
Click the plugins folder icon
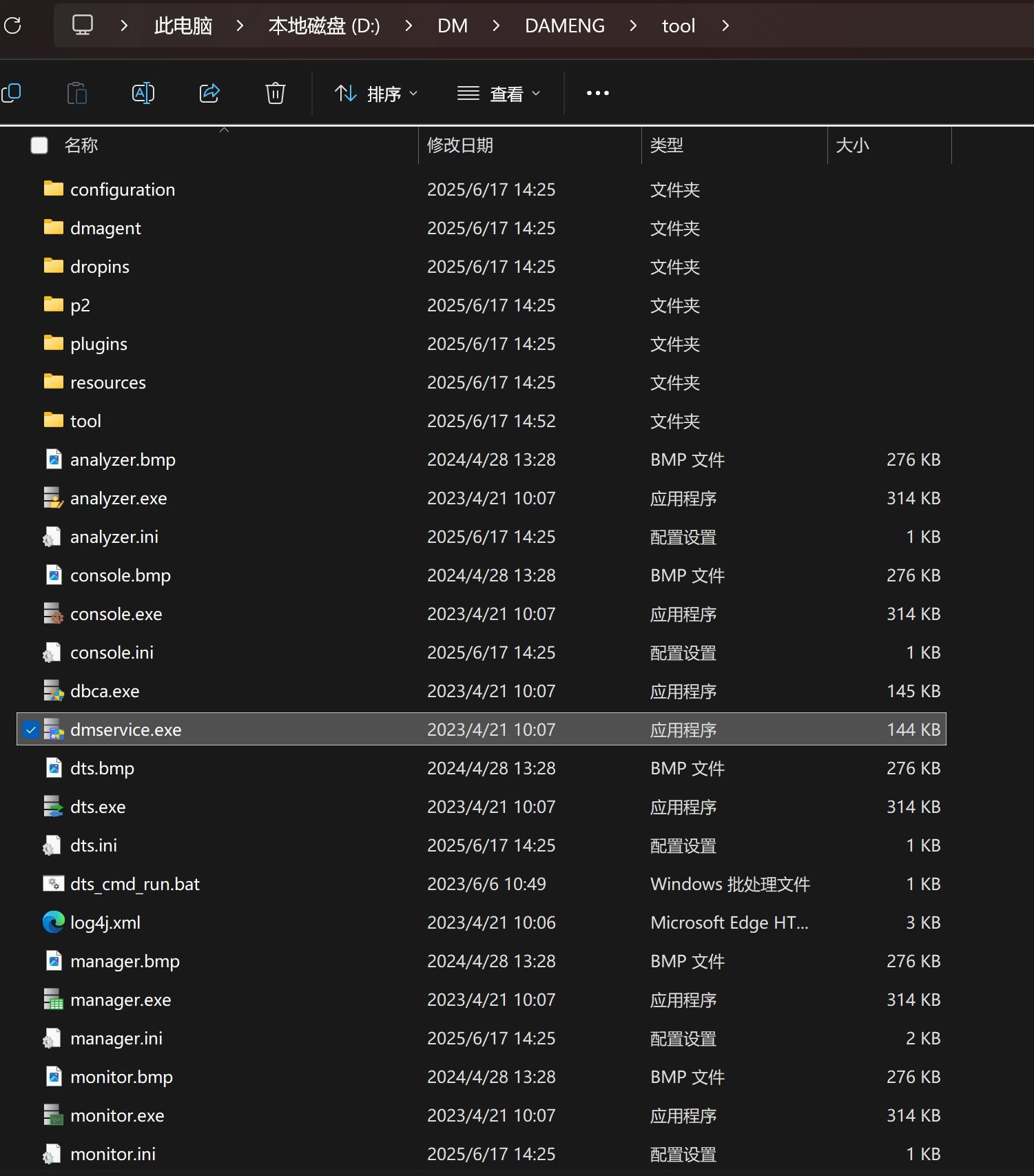point(54,343)
